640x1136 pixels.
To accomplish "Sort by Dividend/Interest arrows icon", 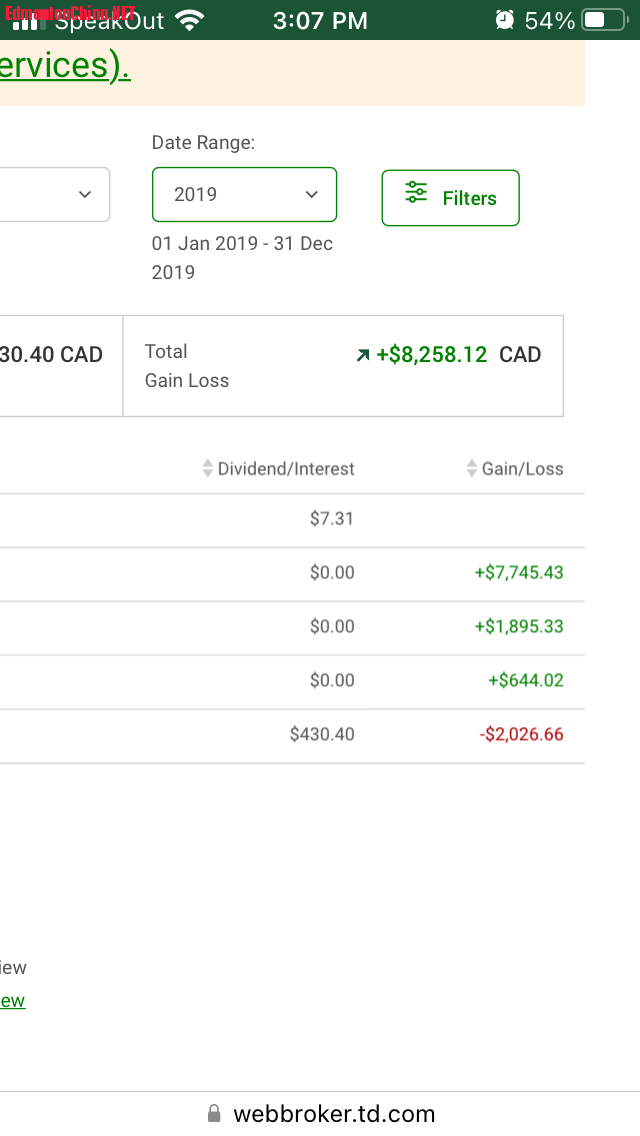I will coord(208,468).
